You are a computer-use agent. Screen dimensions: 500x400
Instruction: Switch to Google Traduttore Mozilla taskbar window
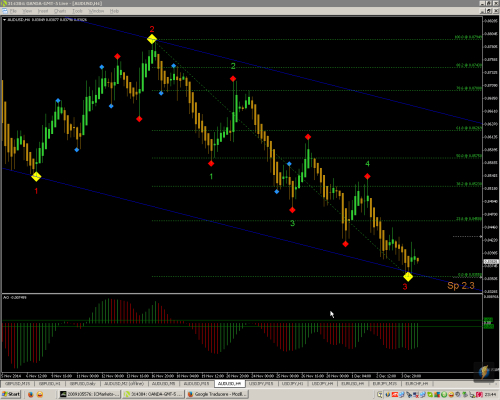(218, 394)
